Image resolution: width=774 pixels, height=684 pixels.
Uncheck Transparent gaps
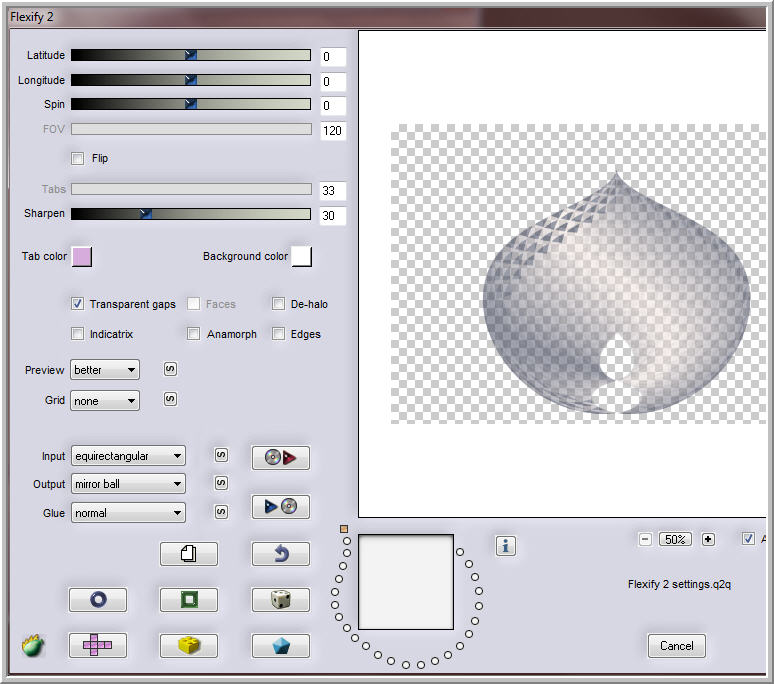tap(77, 304)
